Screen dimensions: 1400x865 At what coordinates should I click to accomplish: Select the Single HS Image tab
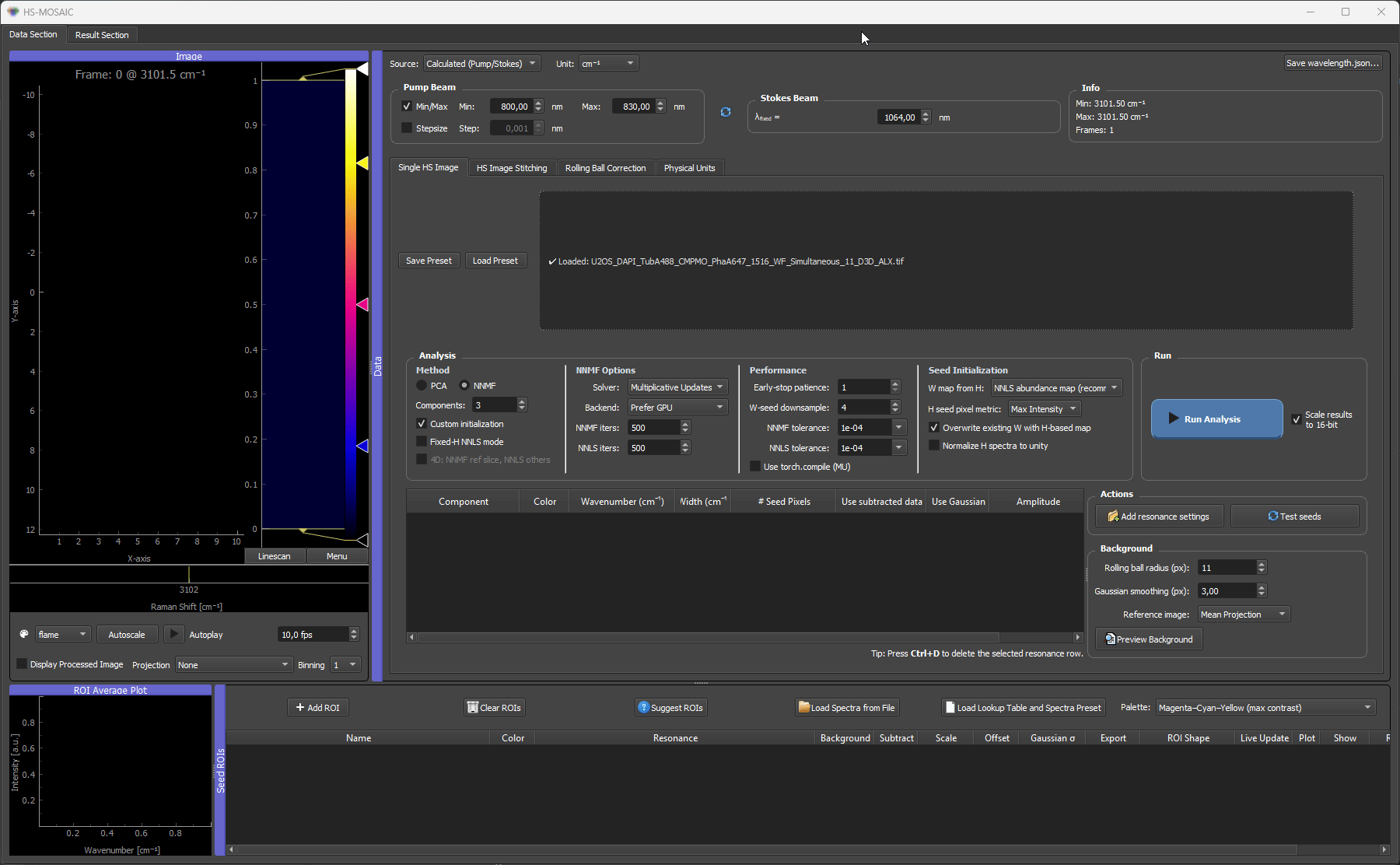pos(429,167)
